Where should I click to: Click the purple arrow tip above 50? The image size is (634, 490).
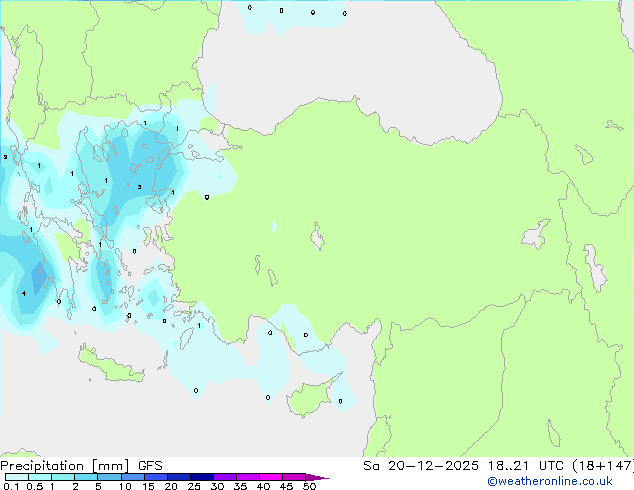coord(317,477)
